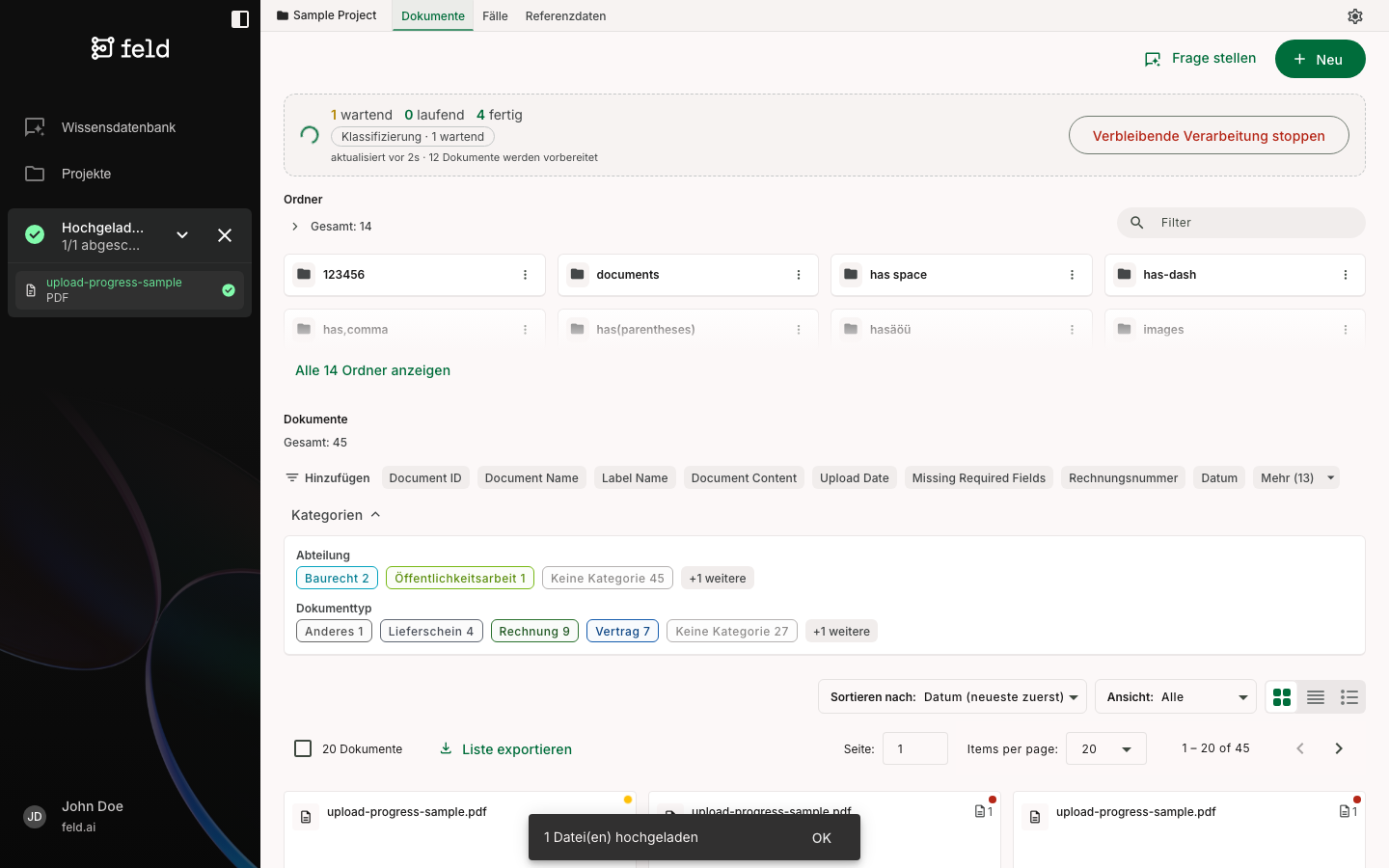This screenshot has width=1389, height=868.
Task: Click the feld logo
Action: (130, 48)
